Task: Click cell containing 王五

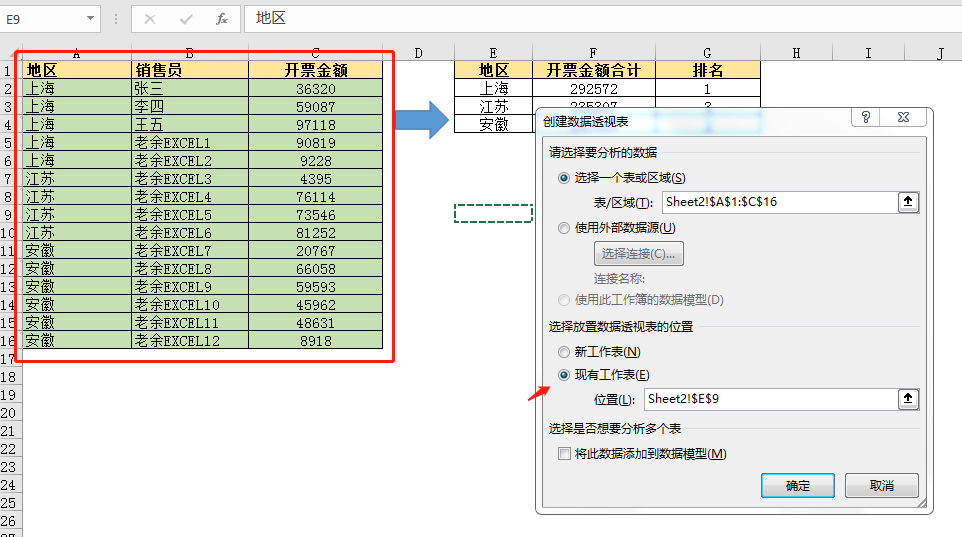Action: coord(190,125)
